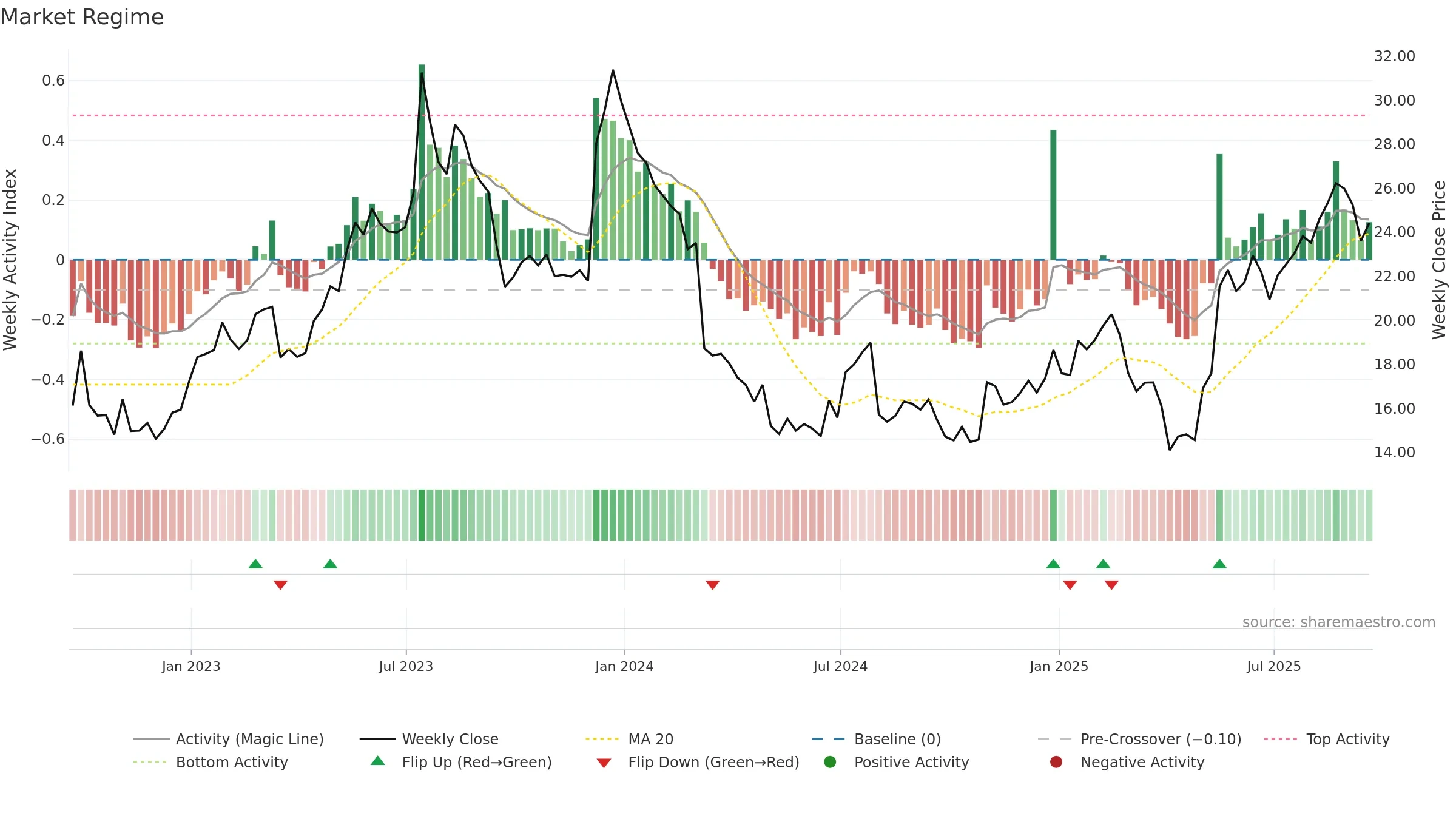1456x819 pixels.
Task: Click the 32.00 price axis label
Action: click(1395, 56)
